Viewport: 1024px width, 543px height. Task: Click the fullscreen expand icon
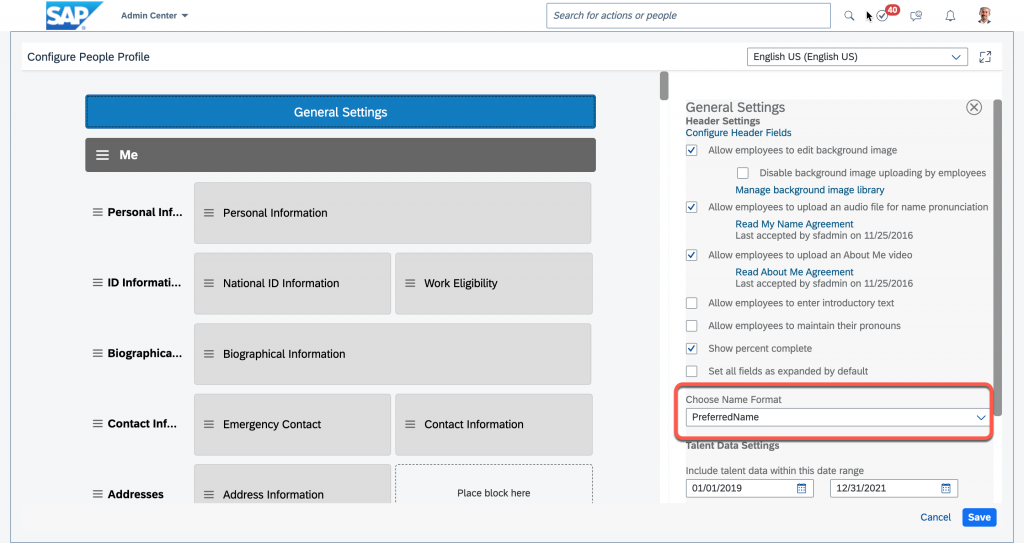click(x=985, y=57)
